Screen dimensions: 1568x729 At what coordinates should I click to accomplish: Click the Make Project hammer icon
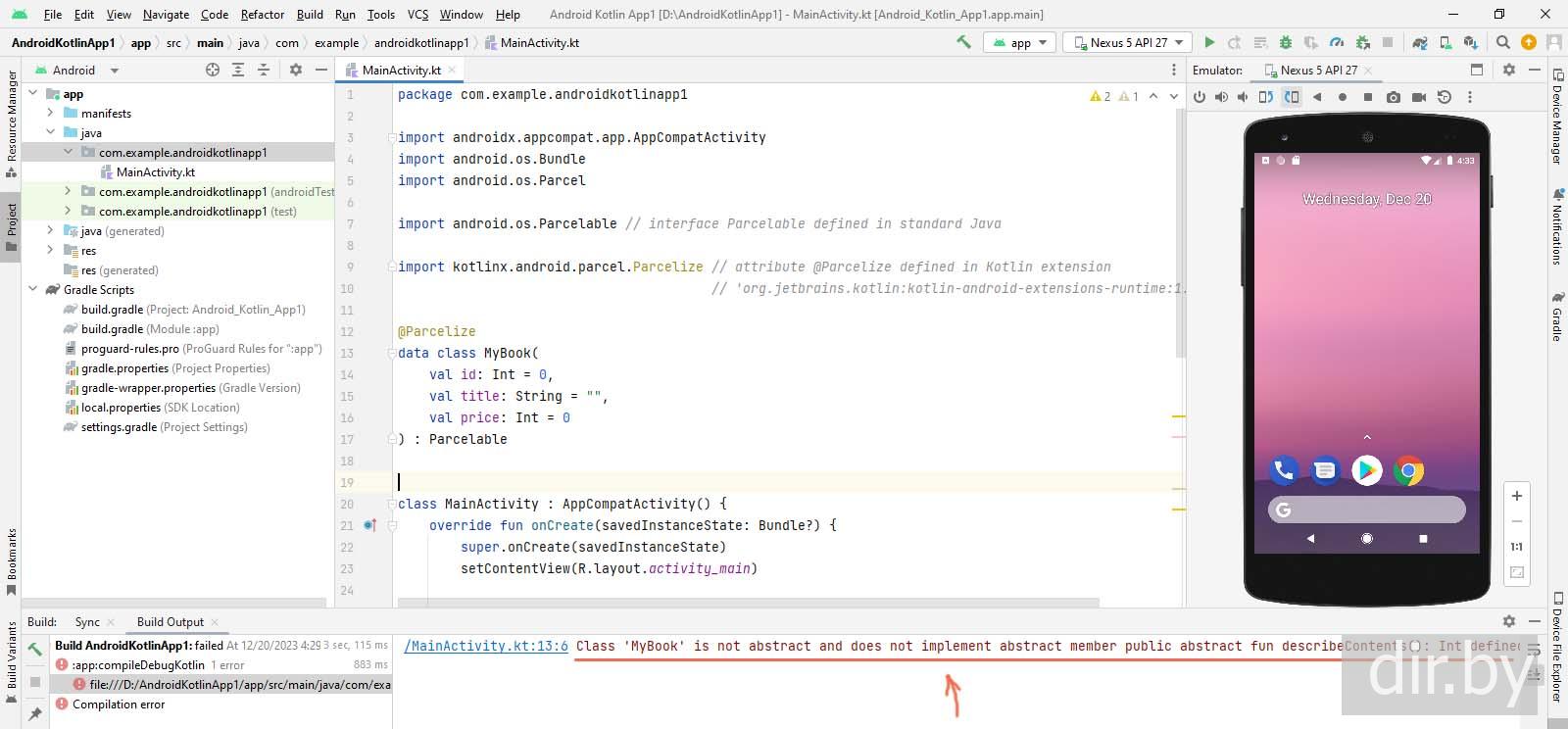point(963,42)
